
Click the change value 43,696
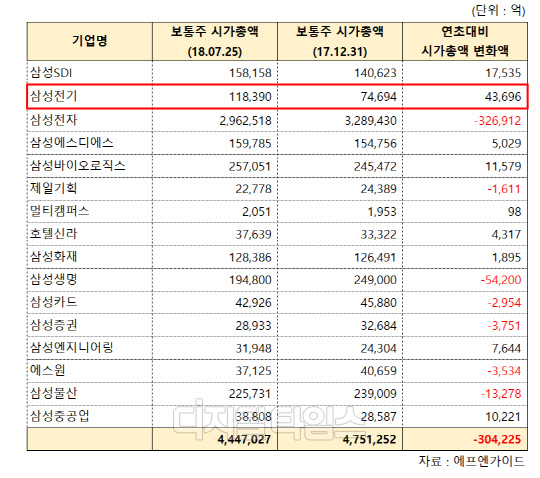(x=503, y=97)
